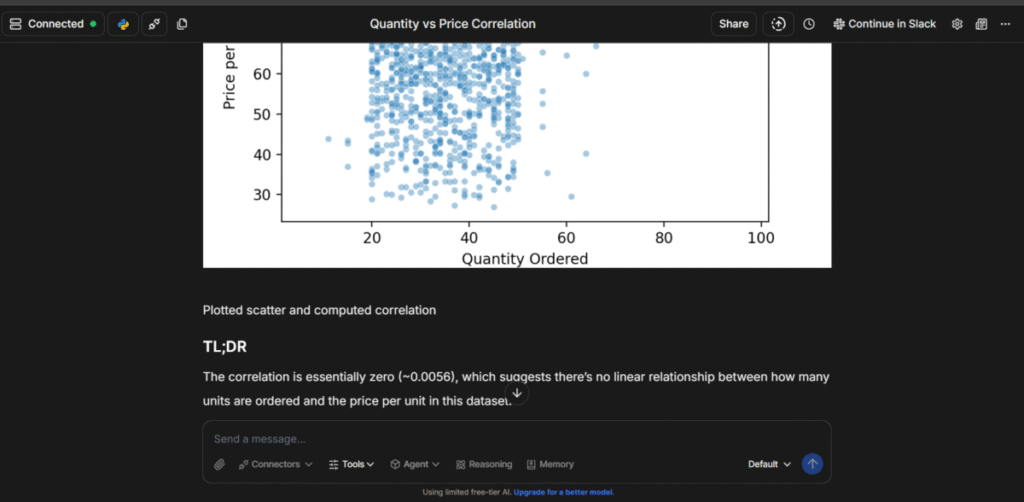Image resolution: width=1024 pixels, height=502 pixels.
Task: Click the notebook panel icon
Action: point(981,24)
